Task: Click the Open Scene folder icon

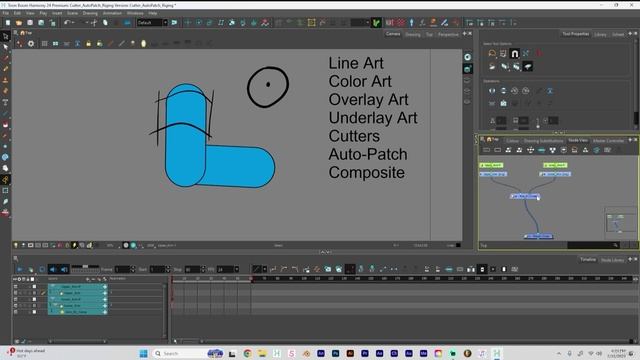Action: click(x=19, y=23)
